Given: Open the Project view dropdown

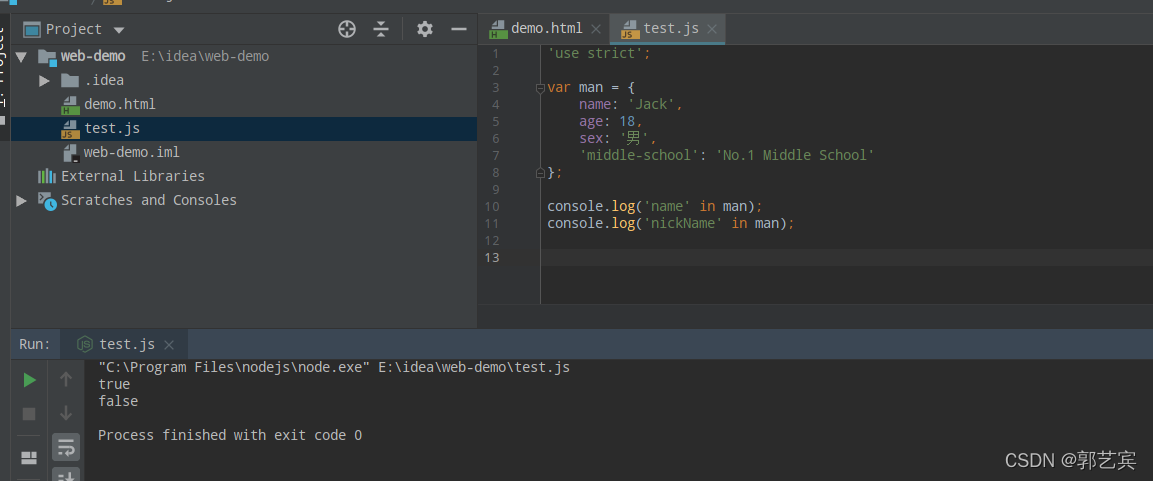Looking at the screenshot, I should pos(119,30).
